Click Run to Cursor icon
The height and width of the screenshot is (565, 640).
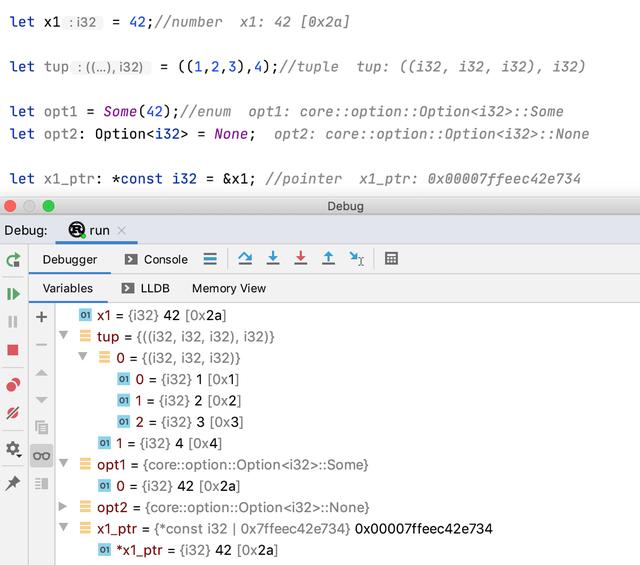356,259
